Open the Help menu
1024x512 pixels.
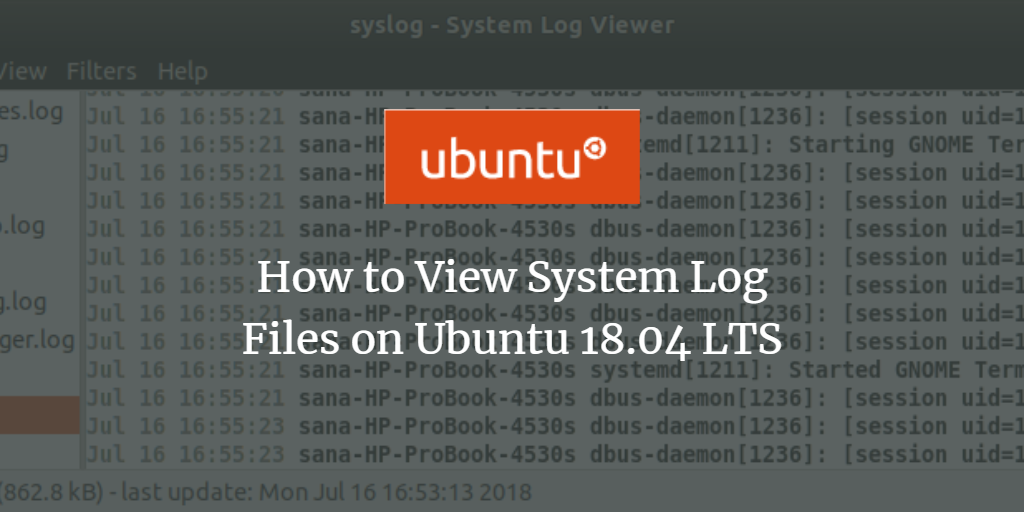[183, 71]
